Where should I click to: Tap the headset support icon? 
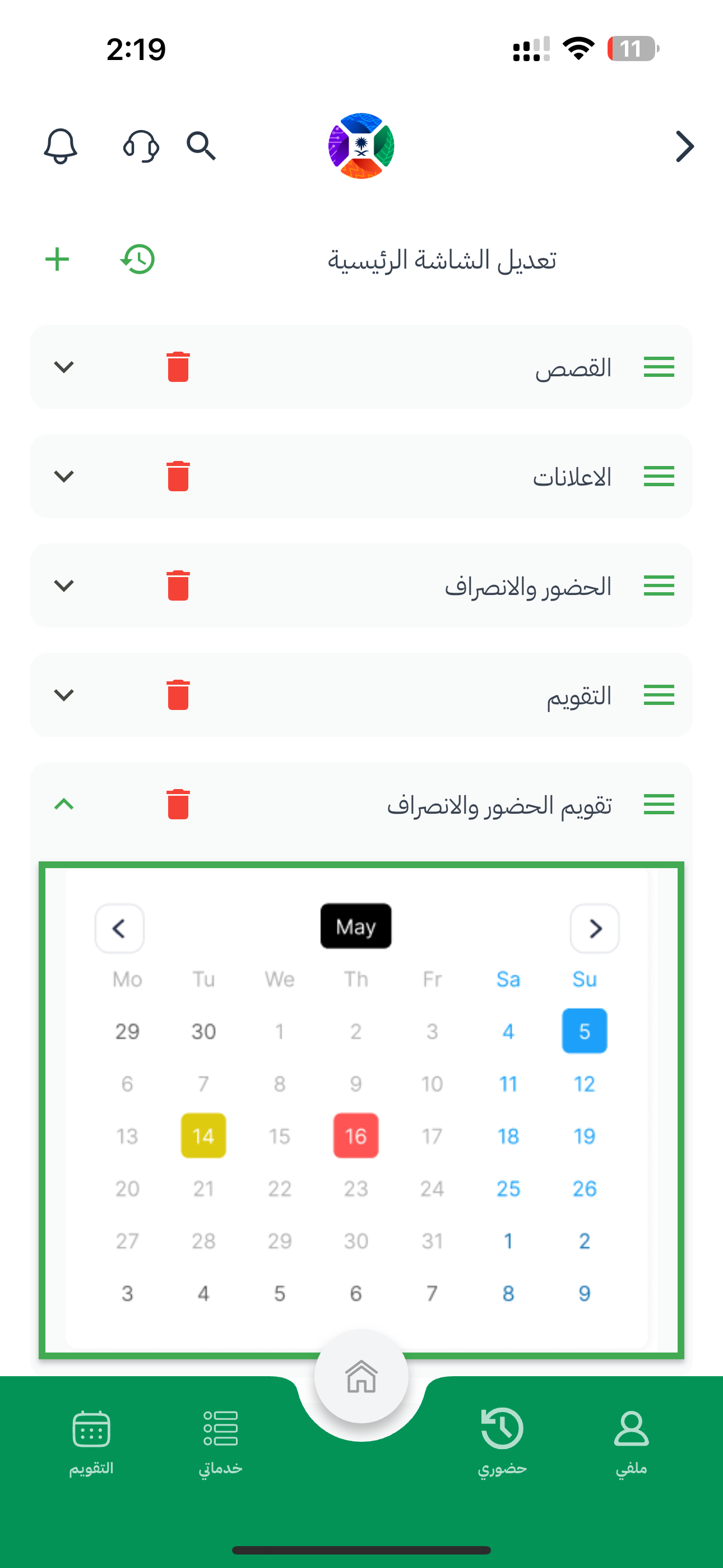(141, 146)
